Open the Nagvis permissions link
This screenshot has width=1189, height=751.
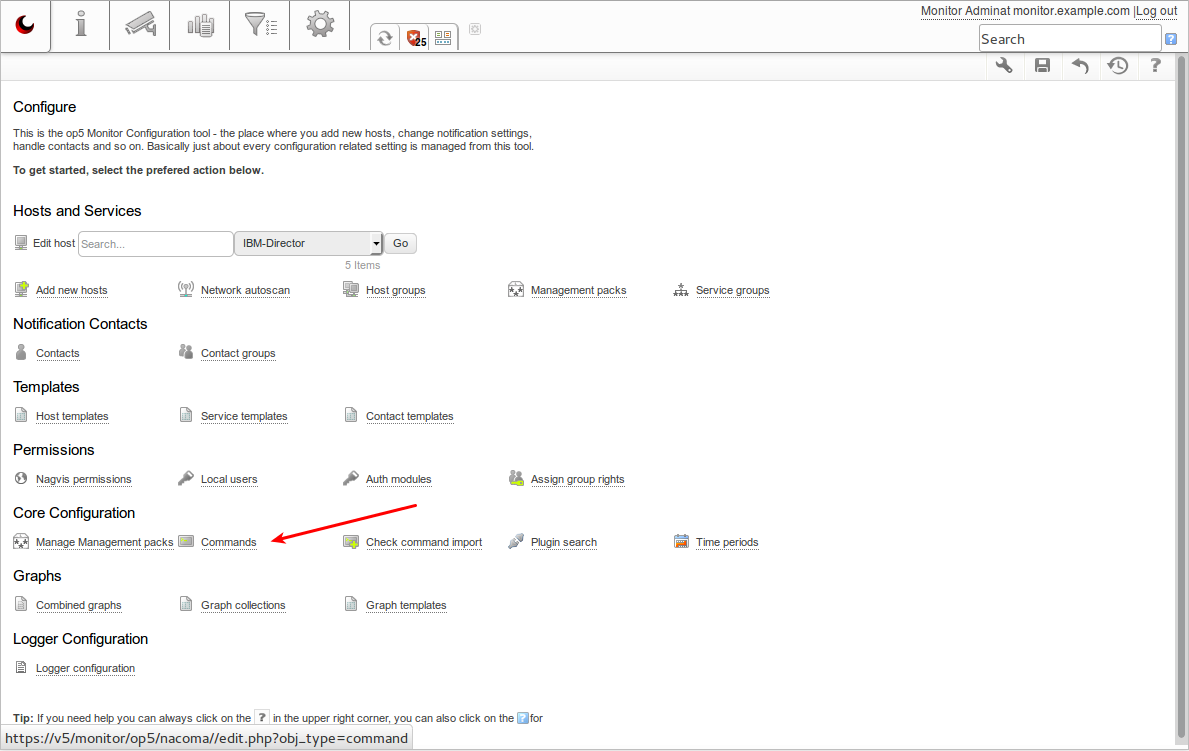[x=83, y=479]
